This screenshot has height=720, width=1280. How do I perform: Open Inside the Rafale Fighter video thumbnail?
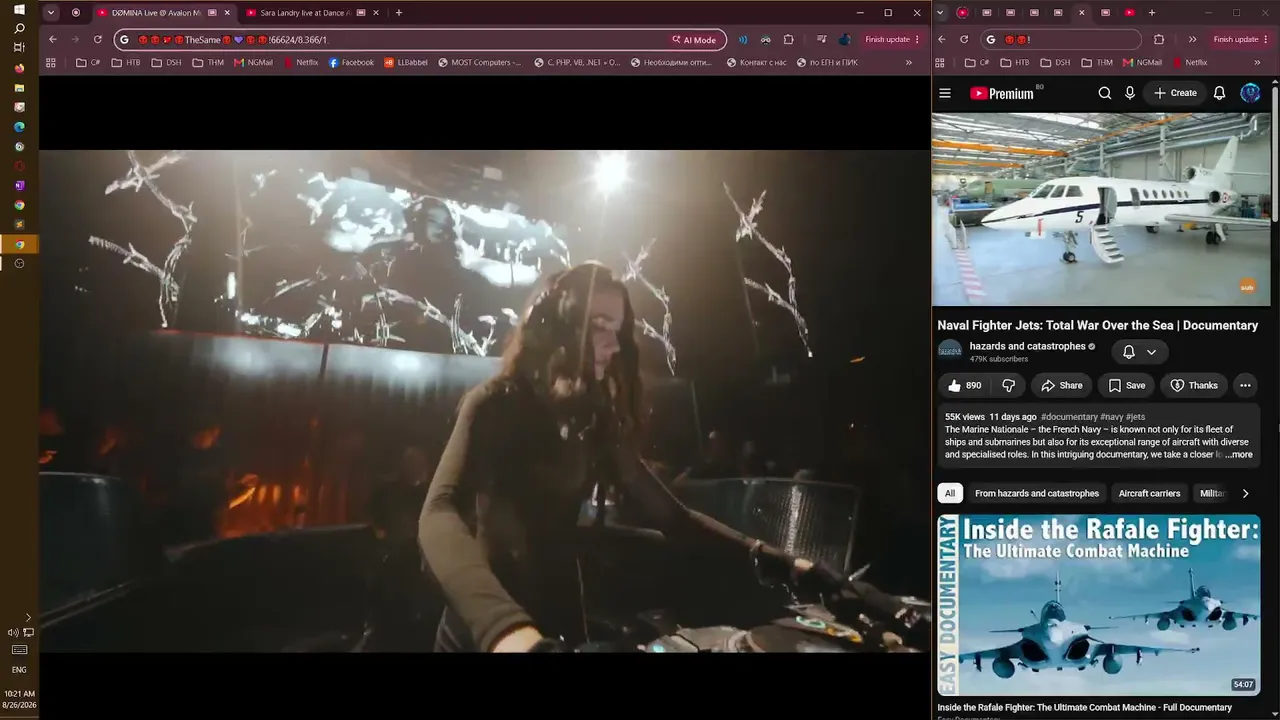click(1099, 605)
